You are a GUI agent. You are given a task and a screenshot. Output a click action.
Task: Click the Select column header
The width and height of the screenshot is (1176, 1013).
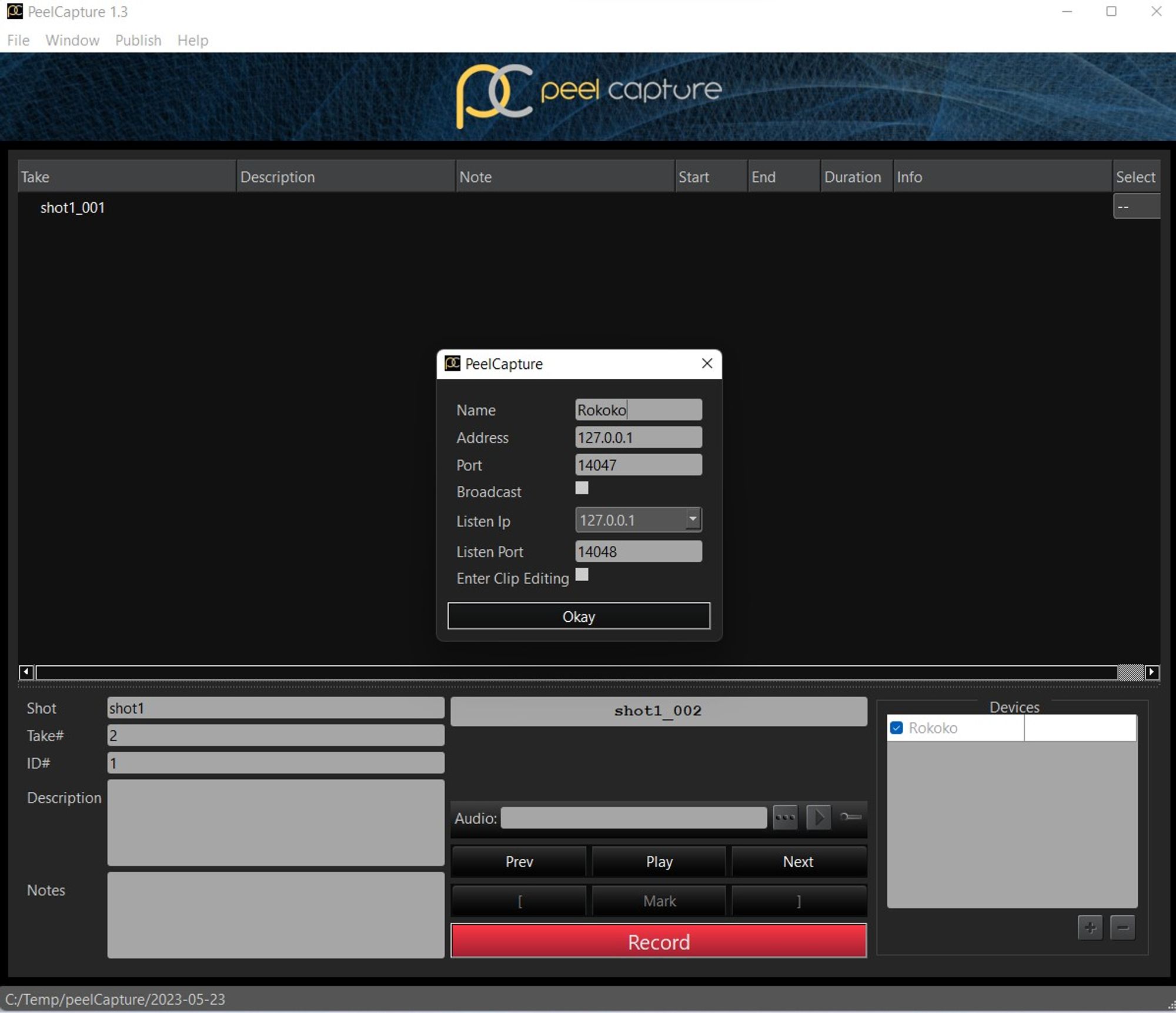click(1137, 176)
